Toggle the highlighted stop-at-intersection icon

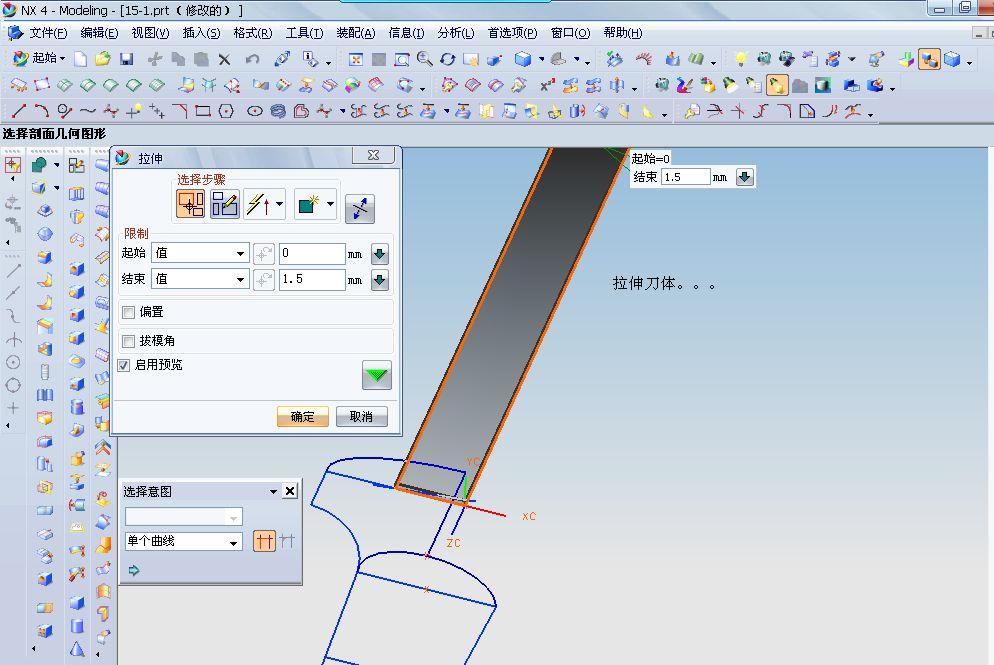tap(264, 541)
